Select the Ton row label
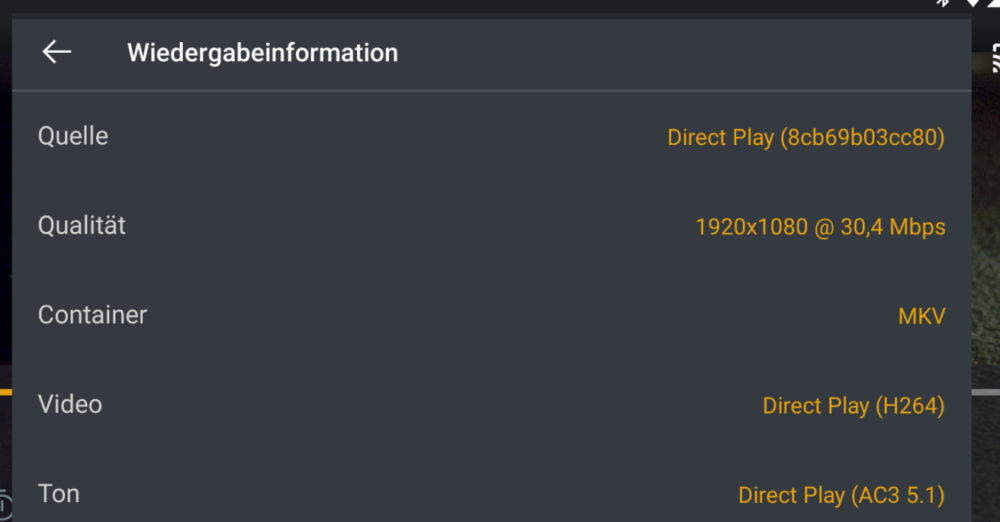This screenshot has height=522, width=1000. (x=59, y=493)
